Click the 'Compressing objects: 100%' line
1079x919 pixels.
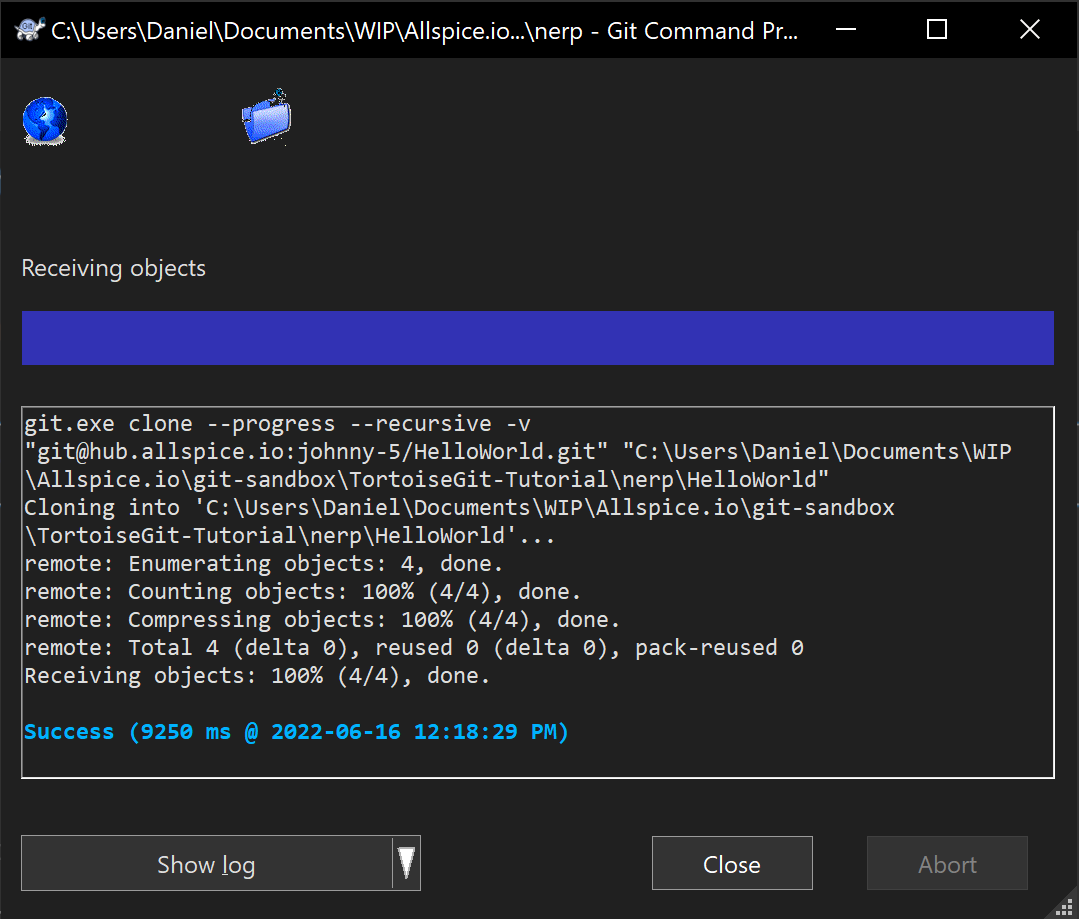click(322, 620)
